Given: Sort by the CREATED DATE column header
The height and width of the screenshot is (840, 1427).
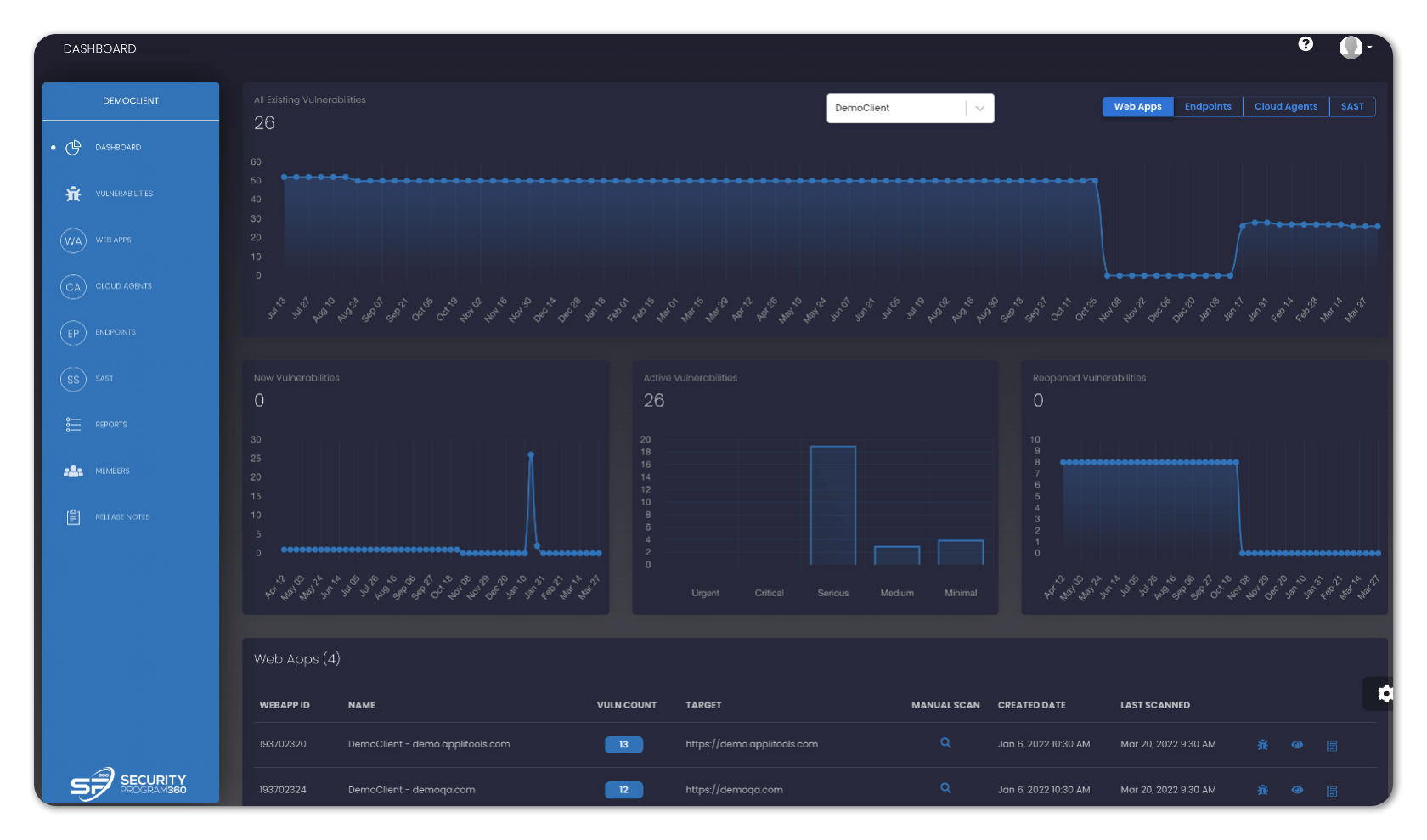Looking at the screenshot, I should pyautogui.click(x=1031, y=705).
